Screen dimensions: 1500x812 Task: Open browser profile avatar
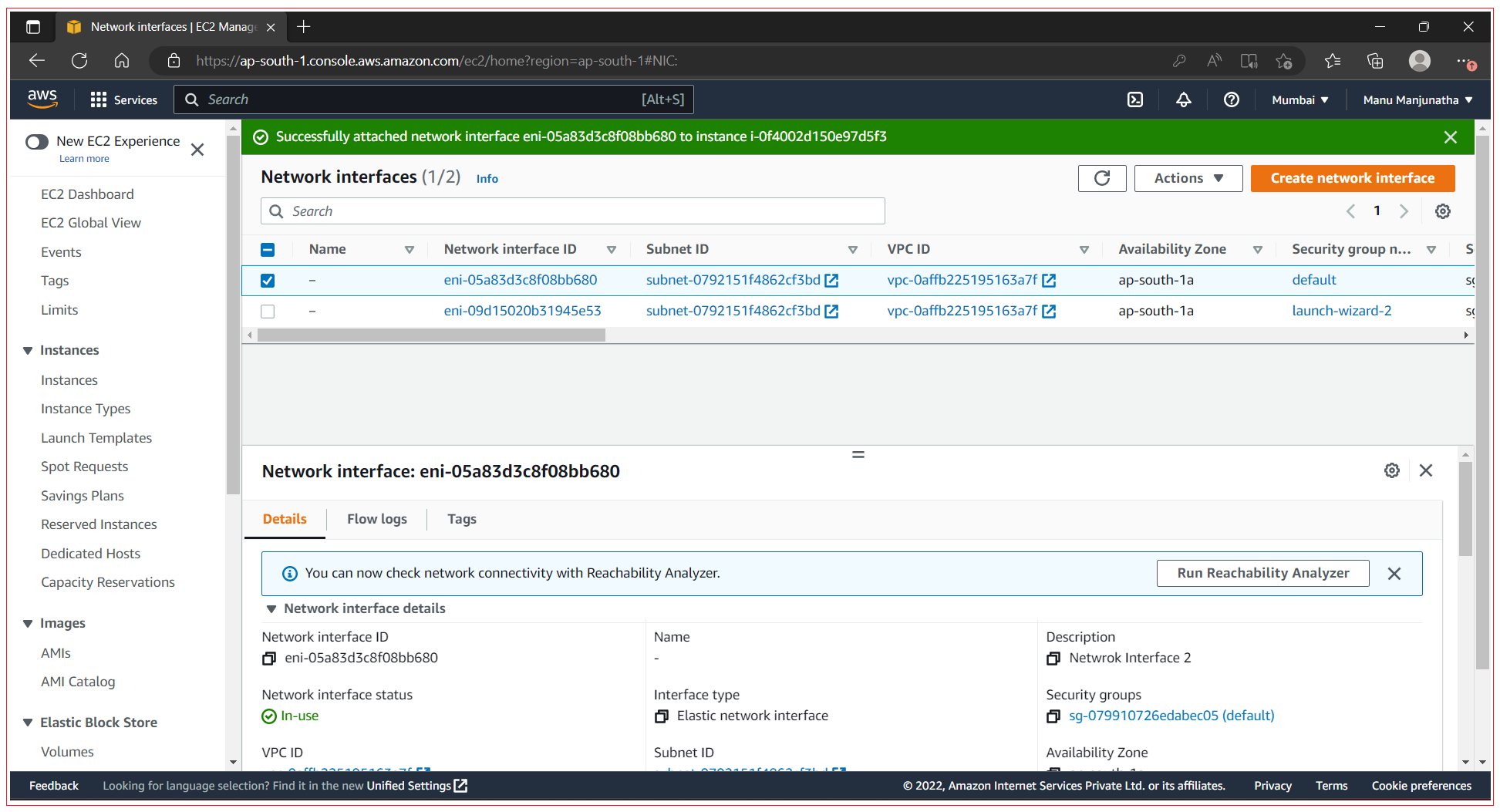click(x=1420, y=61)
